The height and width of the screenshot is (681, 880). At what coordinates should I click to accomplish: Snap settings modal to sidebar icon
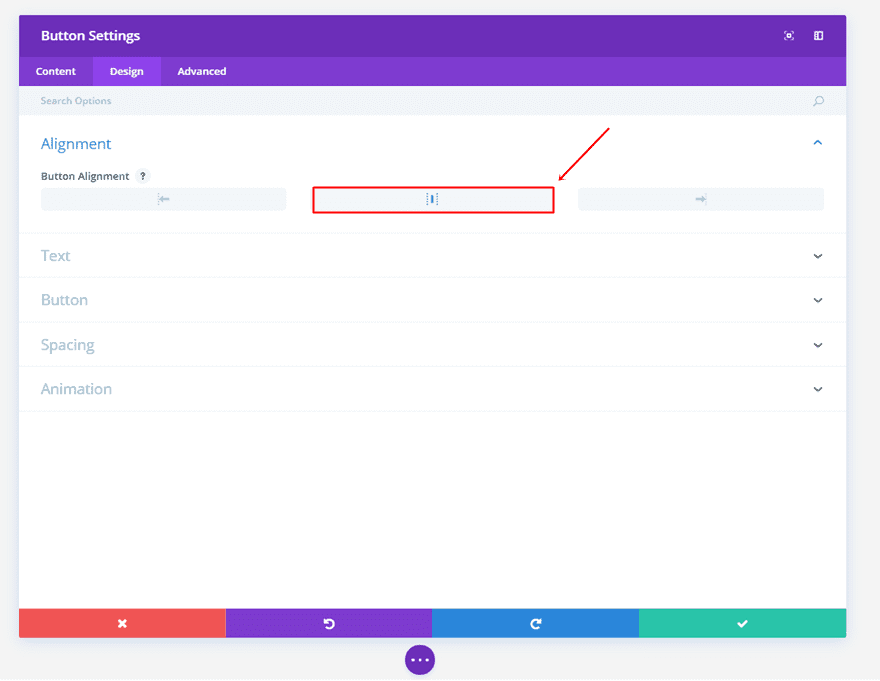818,36
